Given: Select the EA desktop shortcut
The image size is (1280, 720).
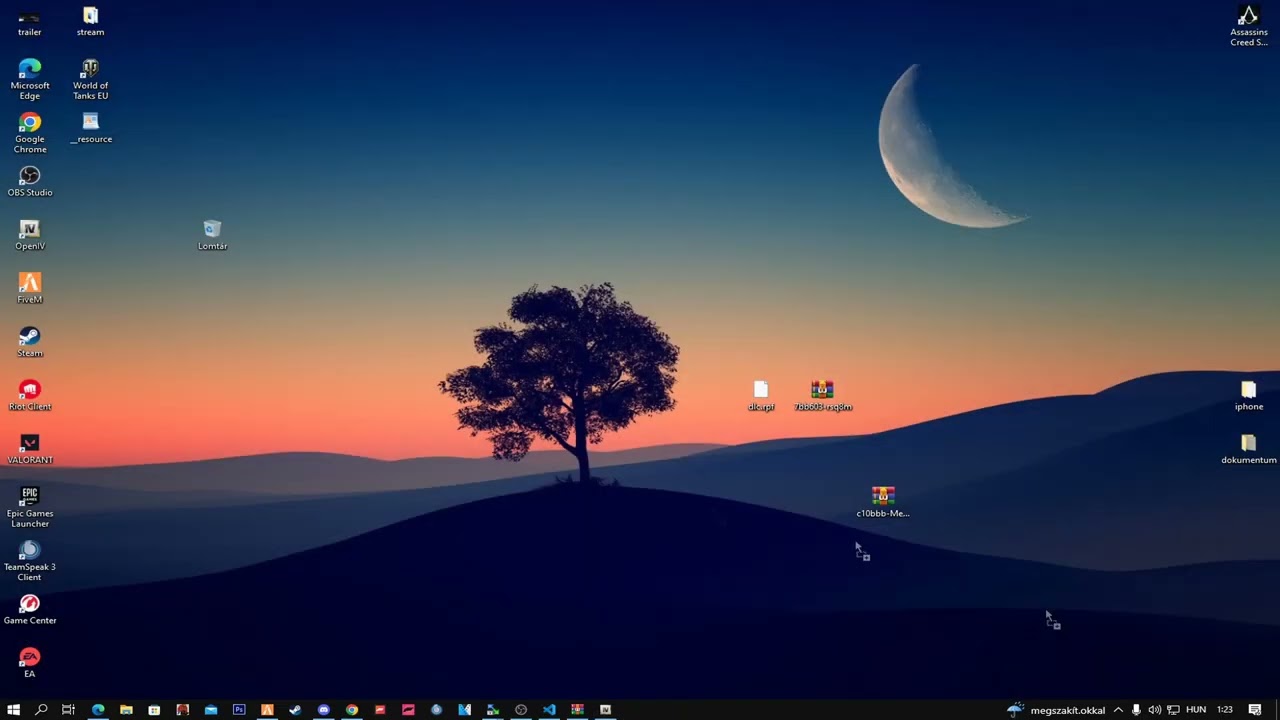Looking at the screenshot, I should [30, 663].
